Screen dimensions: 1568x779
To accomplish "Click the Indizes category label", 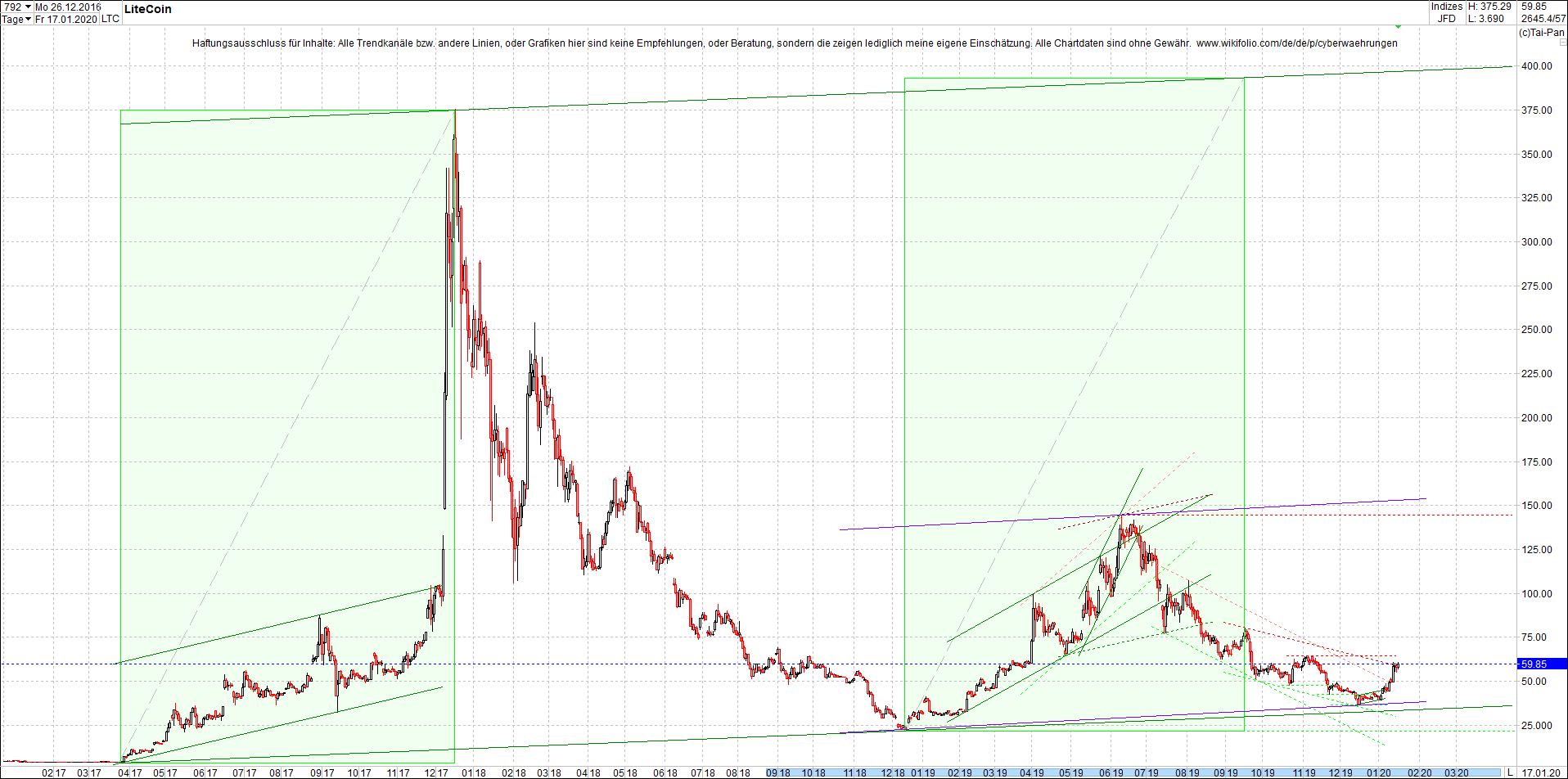I will point(1447,7).
